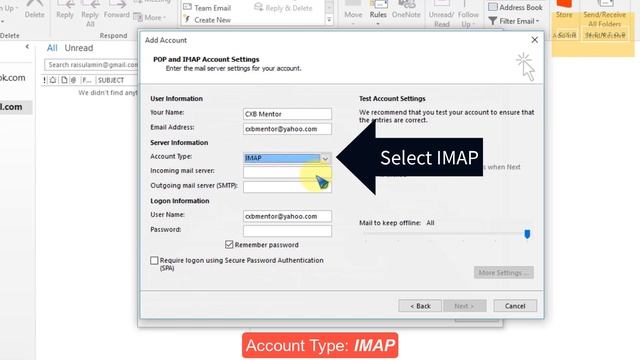Viewport: 640px width, 360px height.
Task: Click Send/Receive All Folders
Action: (x=604, y=15)
